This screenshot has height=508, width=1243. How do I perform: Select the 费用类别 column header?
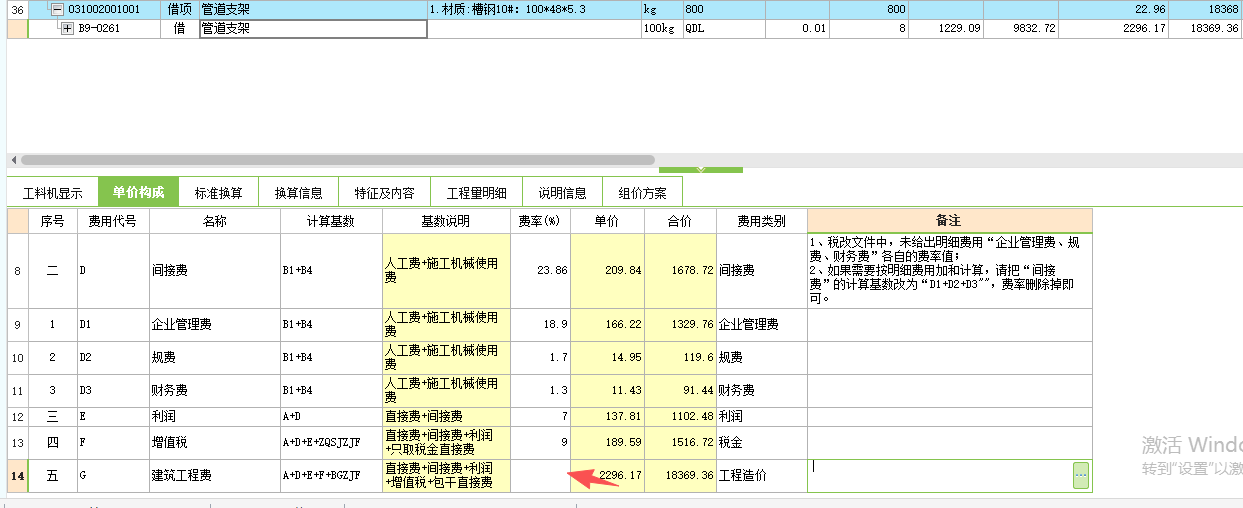pos(761,221)
